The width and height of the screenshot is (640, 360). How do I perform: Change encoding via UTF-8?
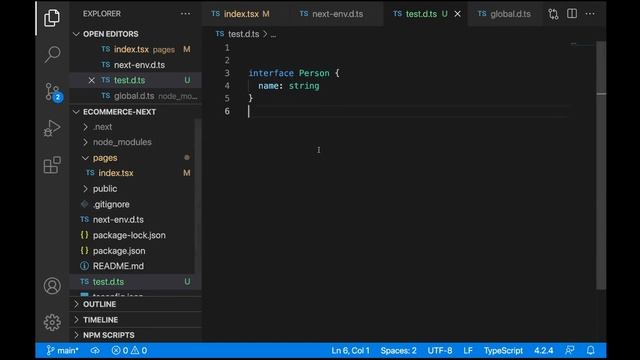click(x=440, y=351)
